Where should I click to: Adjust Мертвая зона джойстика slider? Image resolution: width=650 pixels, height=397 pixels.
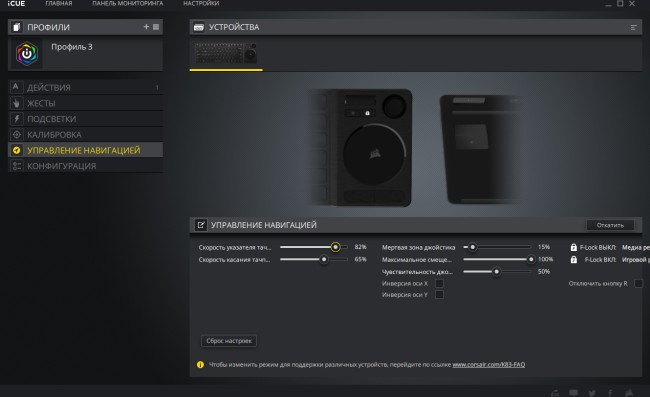click(472, 247)
